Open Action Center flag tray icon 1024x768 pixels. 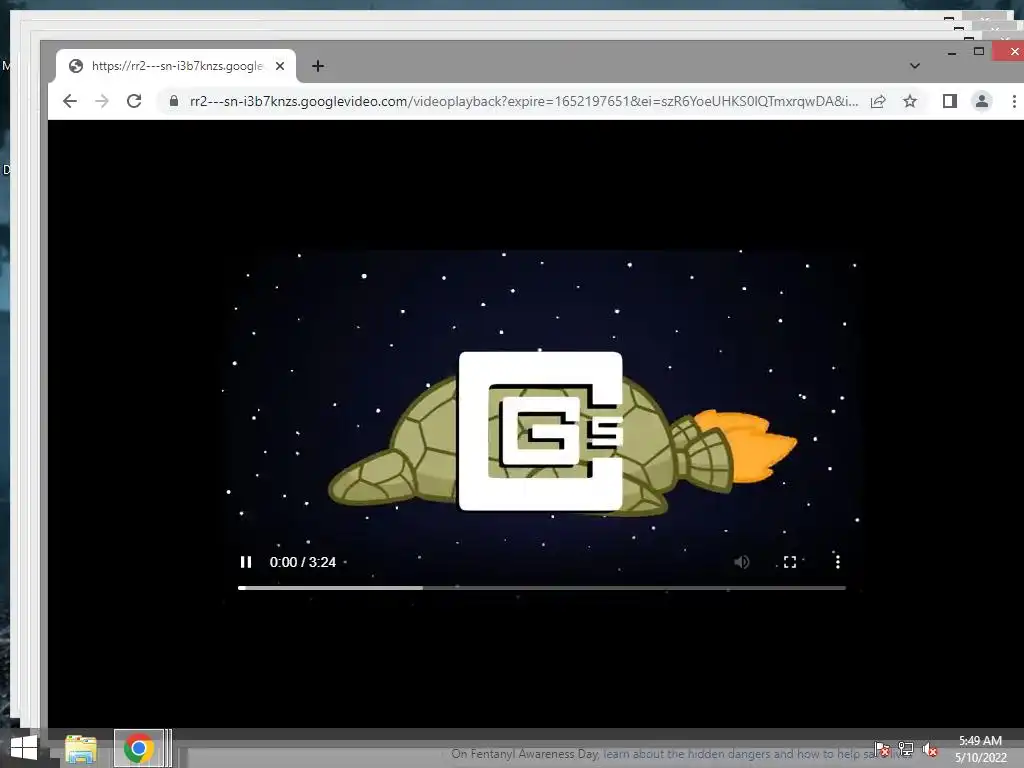882,749
